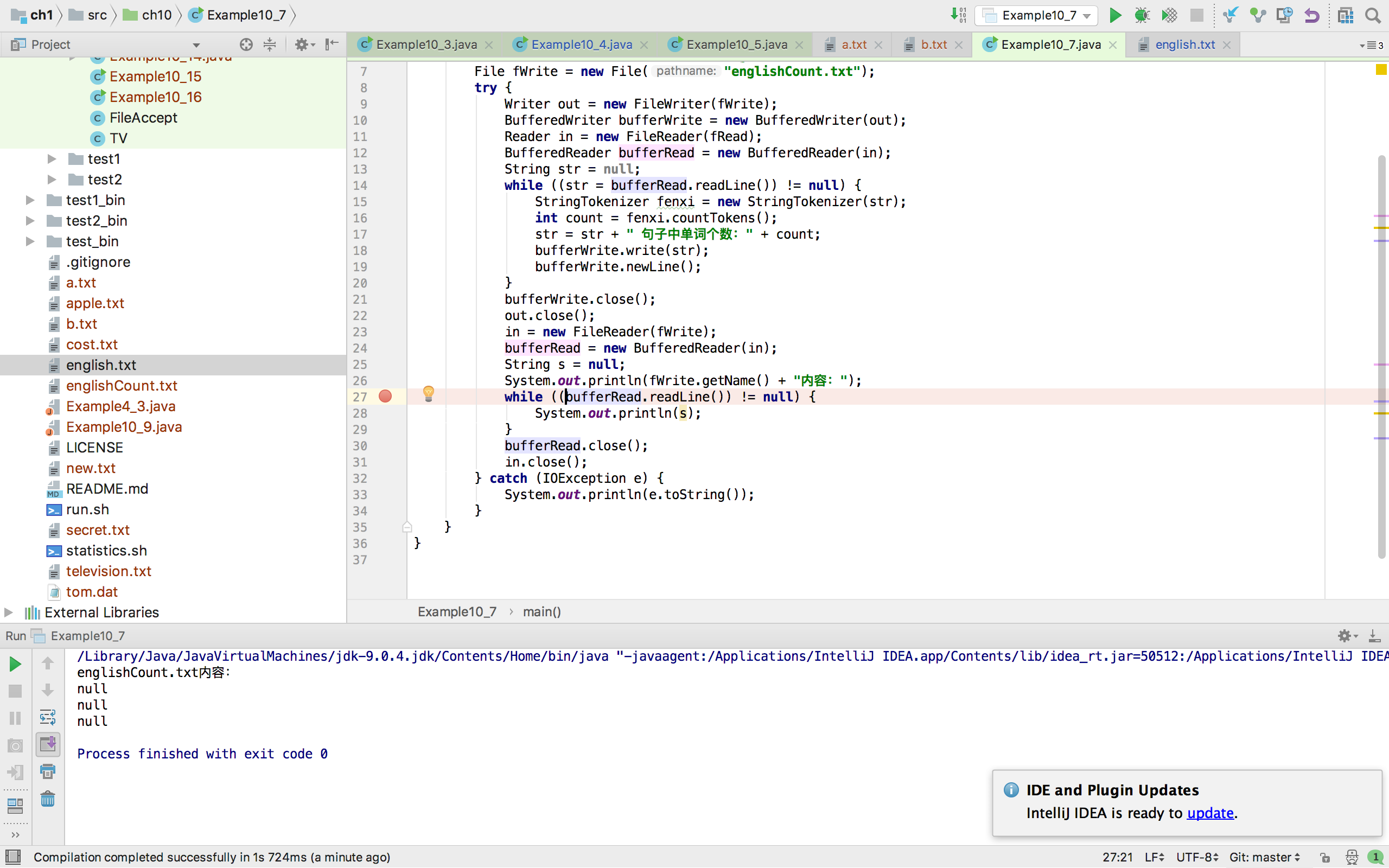This screenshot has width=1389, height=868.
Task: Click the restore layout icon in Run panel
Action: click(x=15, y=806)
